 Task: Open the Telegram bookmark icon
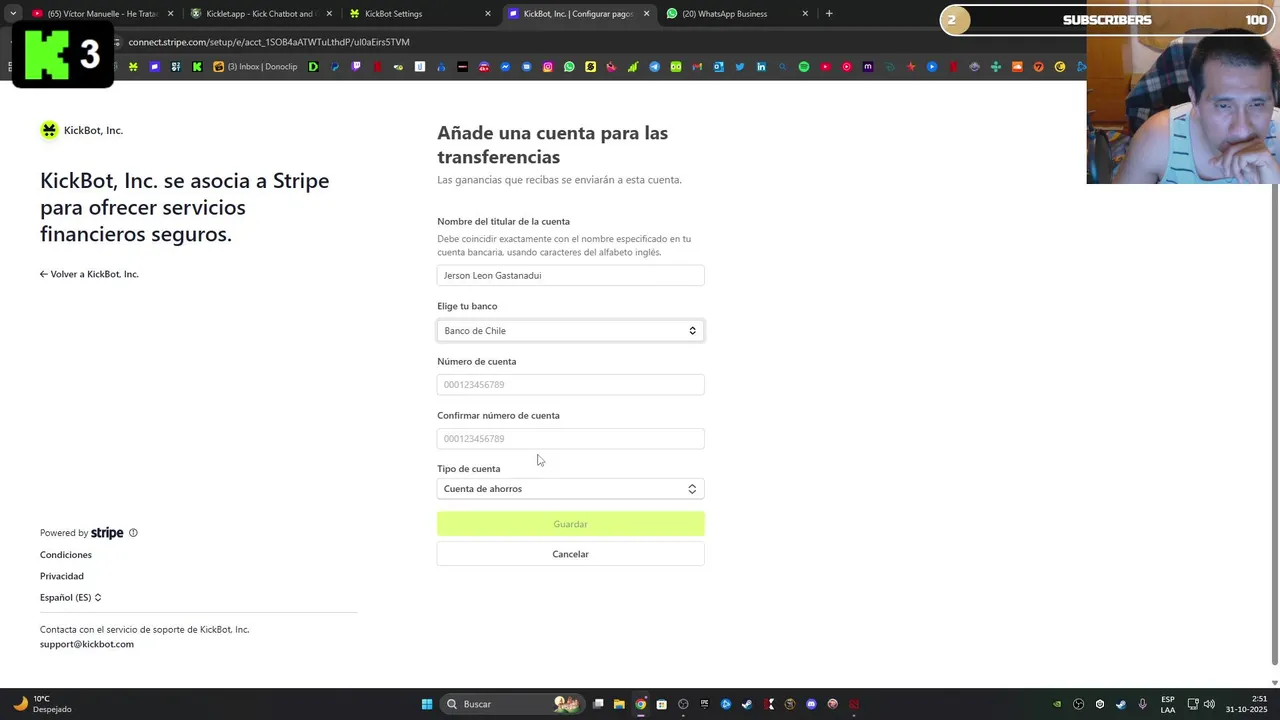655,67
